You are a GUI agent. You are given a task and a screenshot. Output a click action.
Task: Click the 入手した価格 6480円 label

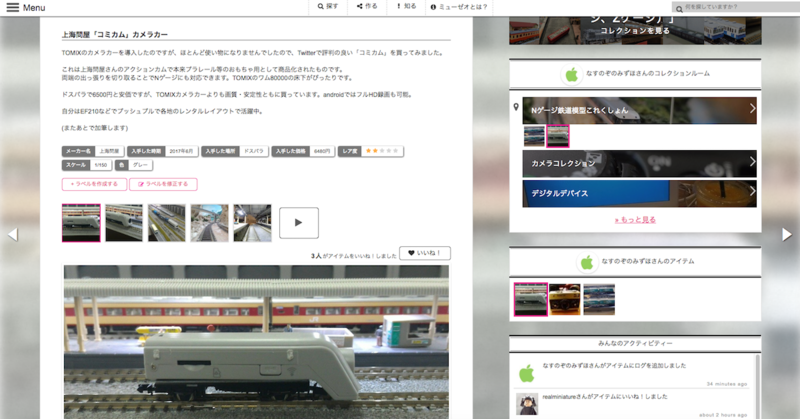303,151
